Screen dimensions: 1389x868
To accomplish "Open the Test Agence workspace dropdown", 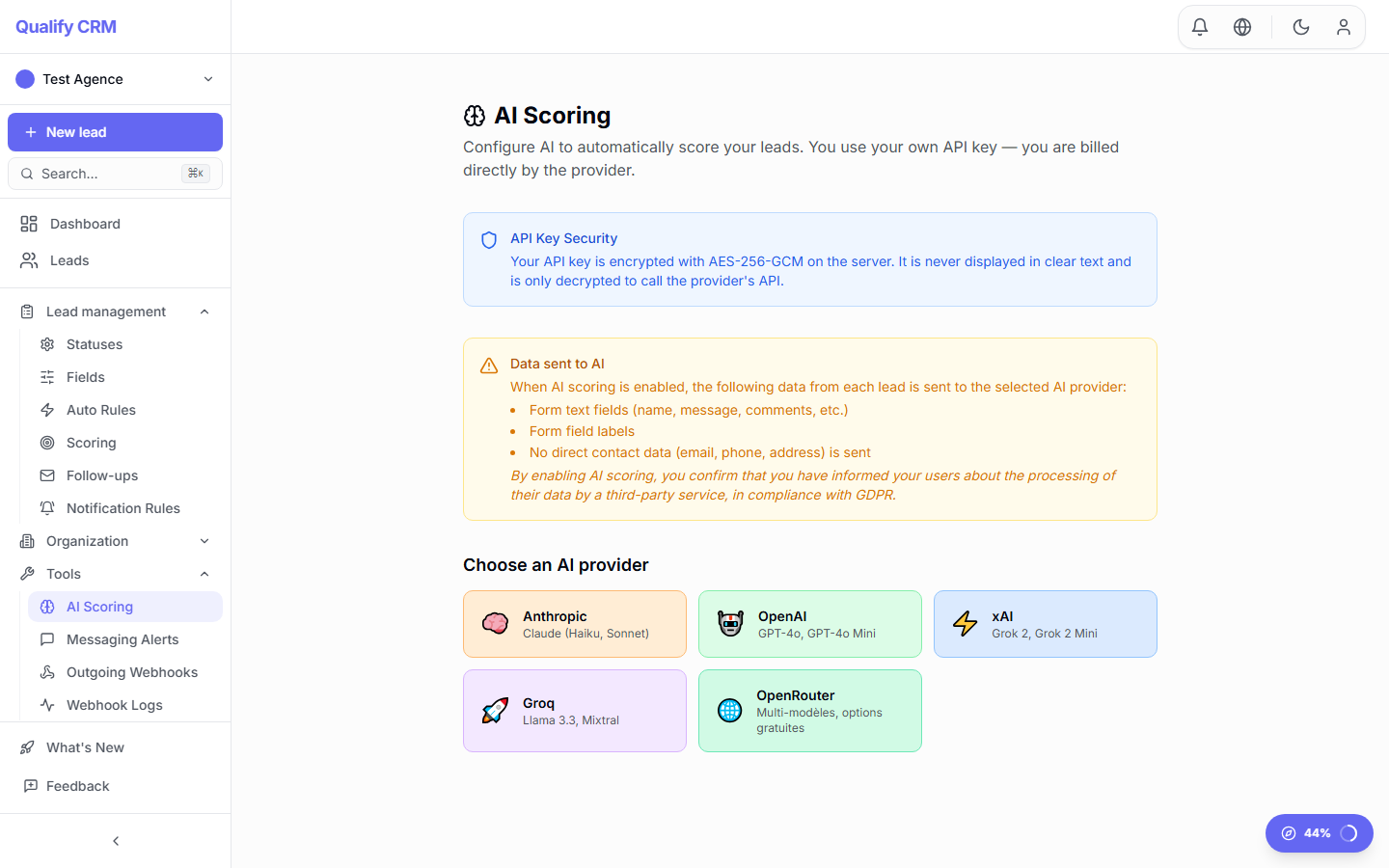I will point(116,79).
